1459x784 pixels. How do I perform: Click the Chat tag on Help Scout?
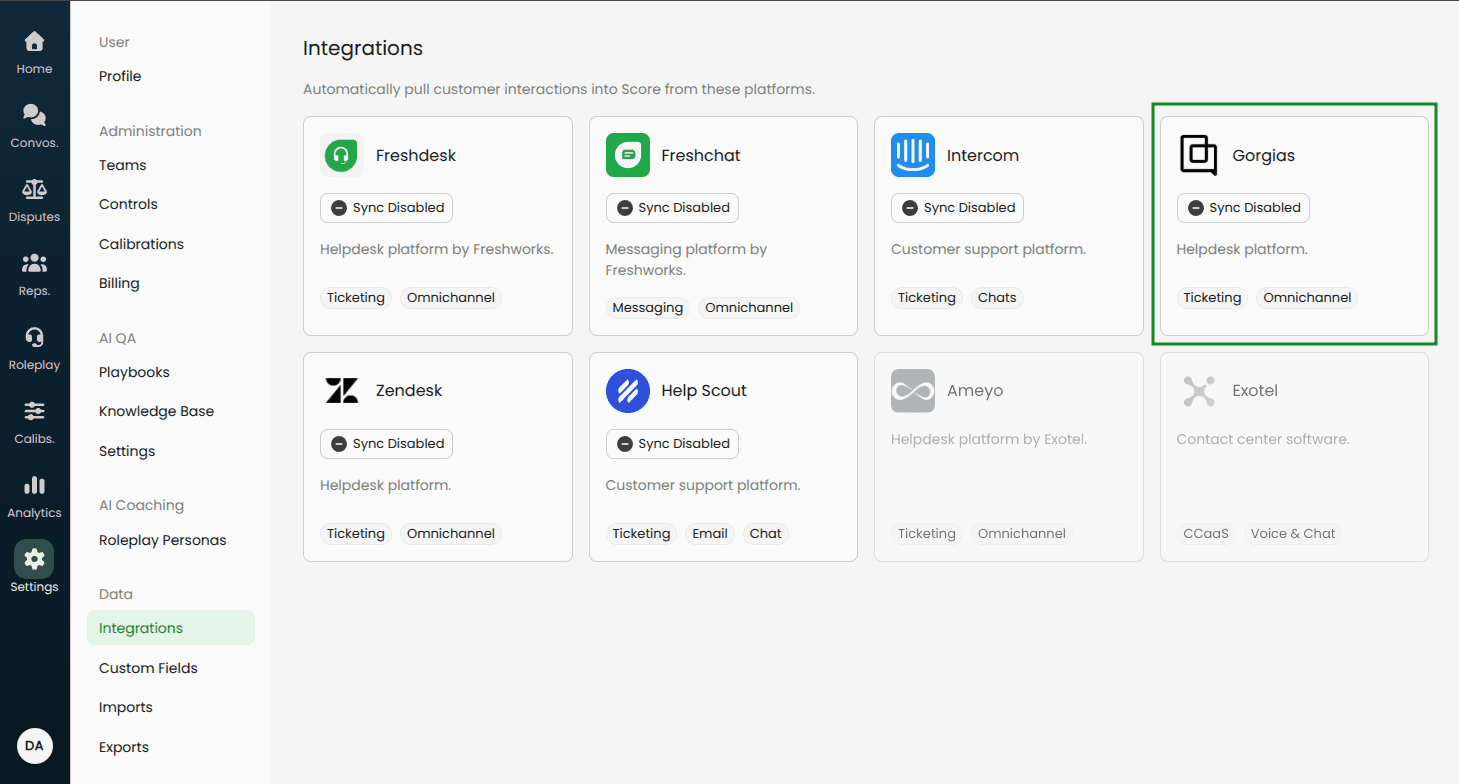[x=766, y=534]
